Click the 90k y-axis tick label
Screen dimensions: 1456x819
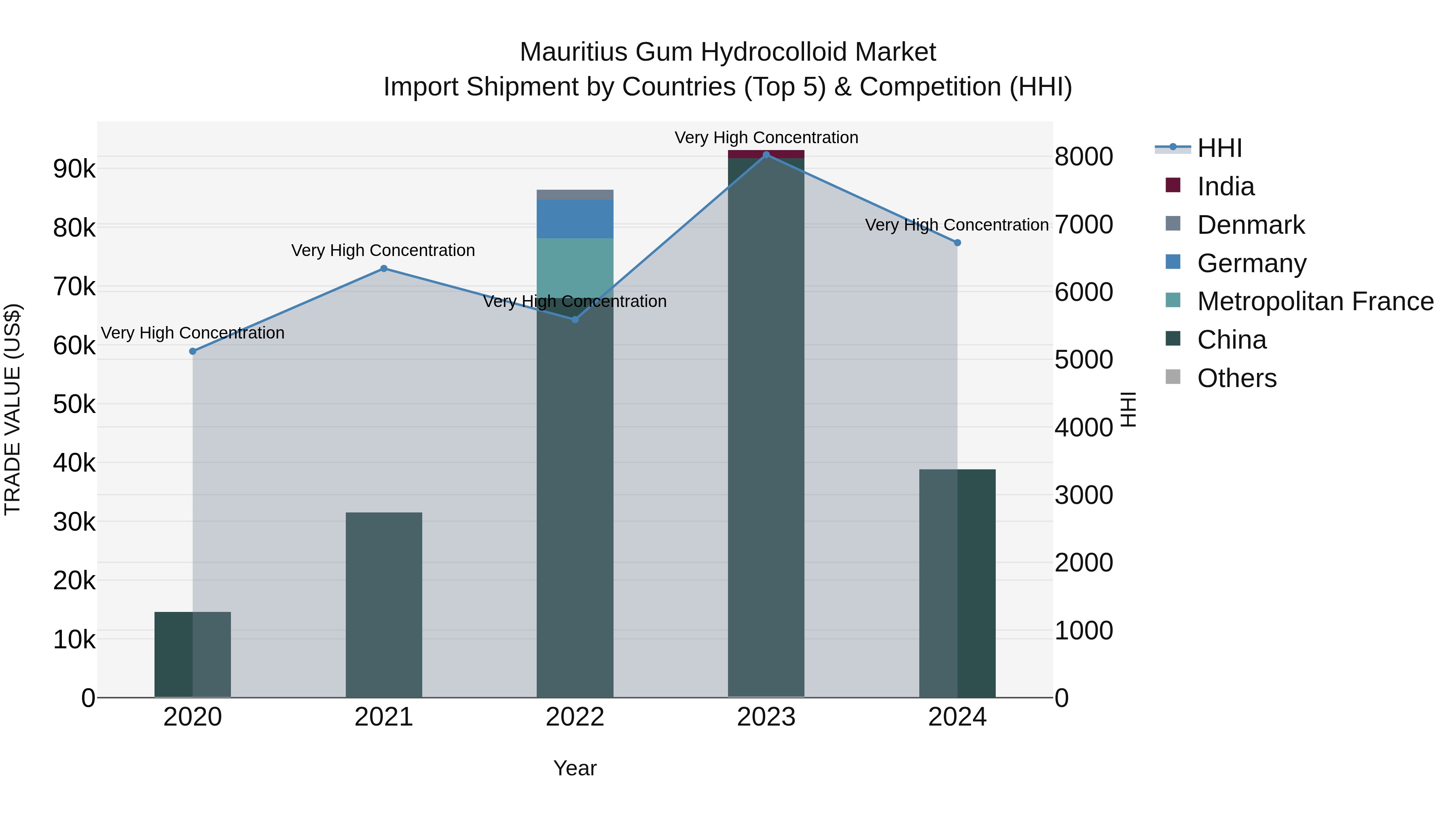pos(74,169)
